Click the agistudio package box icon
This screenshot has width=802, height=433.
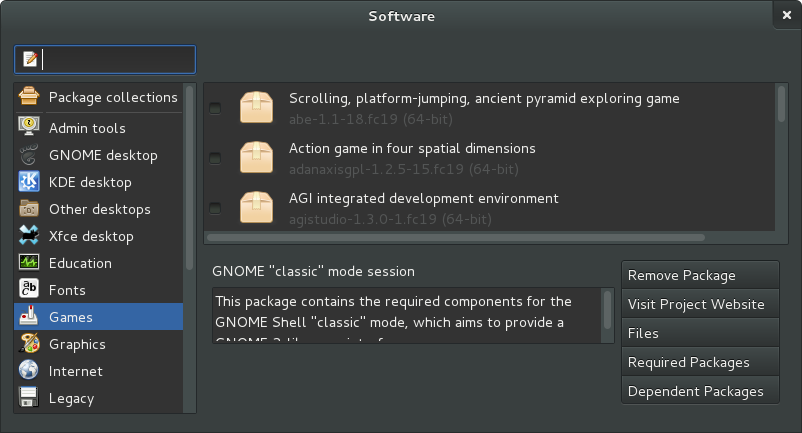point(256,208)
